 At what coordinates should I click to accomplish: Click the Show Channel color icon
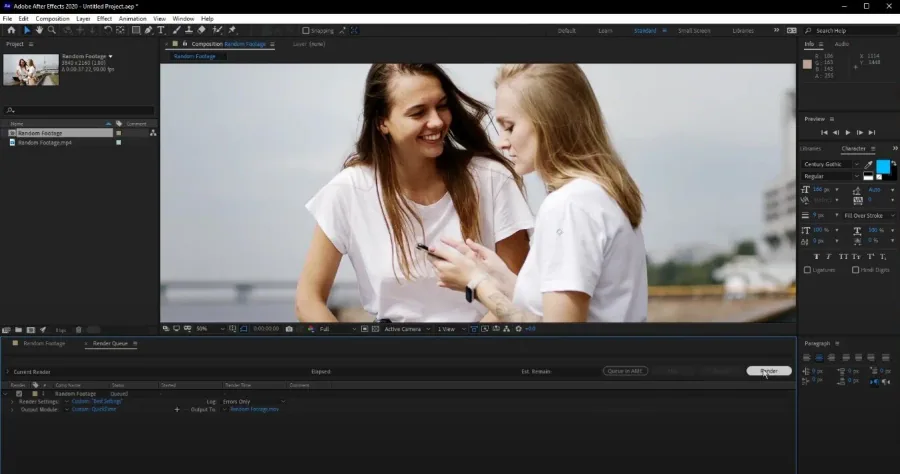click(x=311, y=329)
